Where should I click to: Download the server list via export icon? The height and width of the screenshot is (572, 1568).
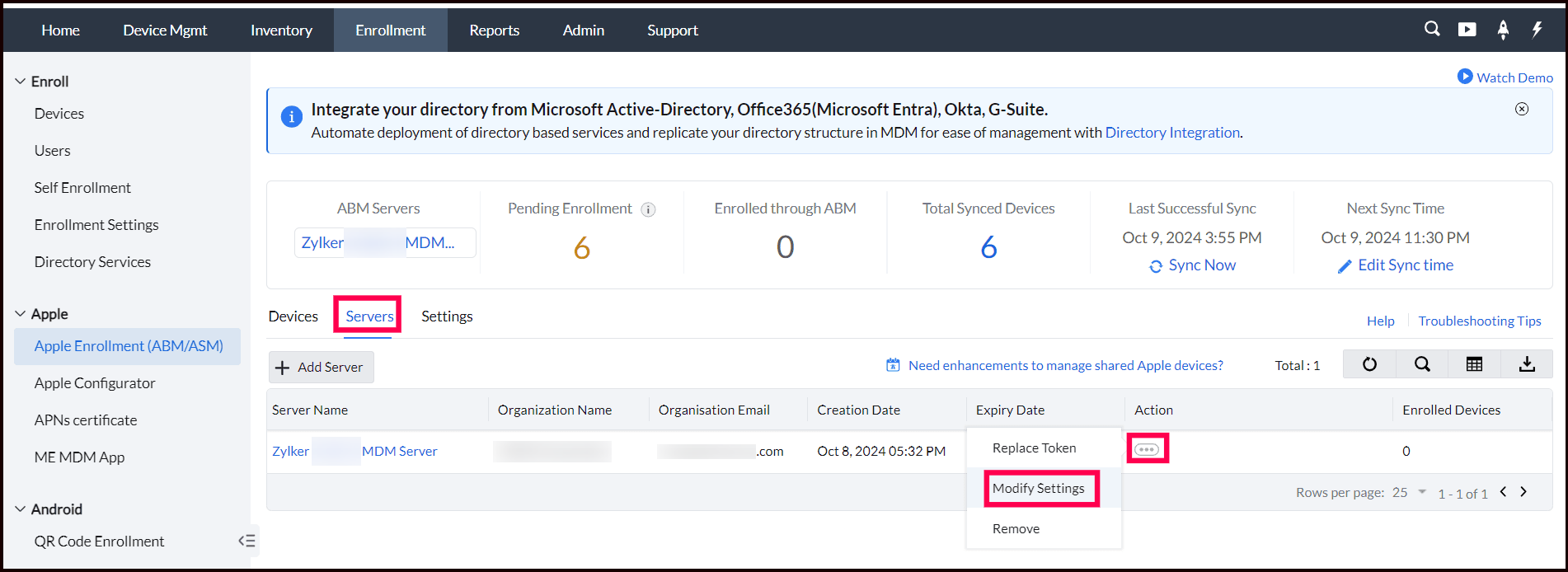click(x=1527, y=364)
